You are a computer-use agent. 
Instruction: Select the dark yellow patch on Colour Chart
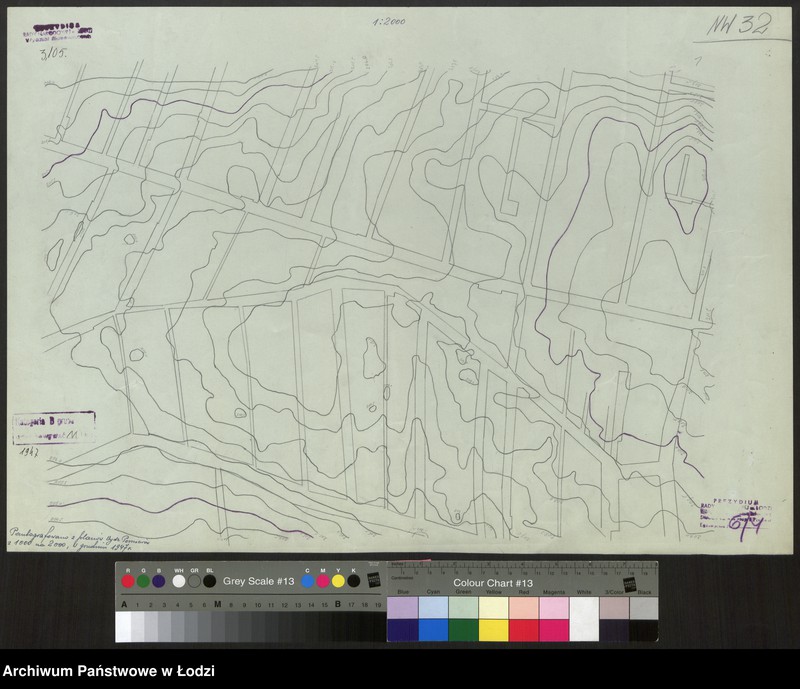click(x=493, y=630)
